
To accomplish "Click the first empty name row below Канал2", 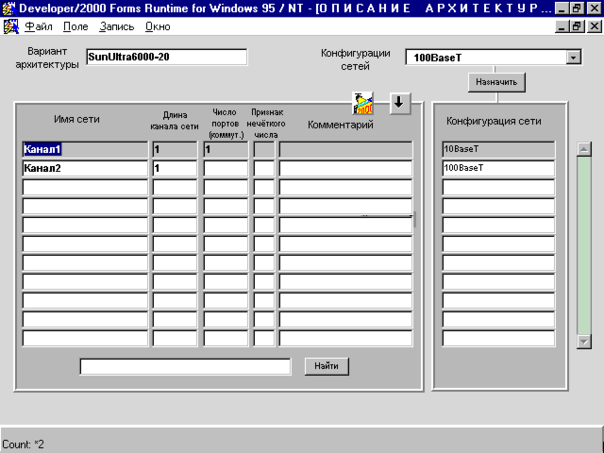I will tap(85, 187).
